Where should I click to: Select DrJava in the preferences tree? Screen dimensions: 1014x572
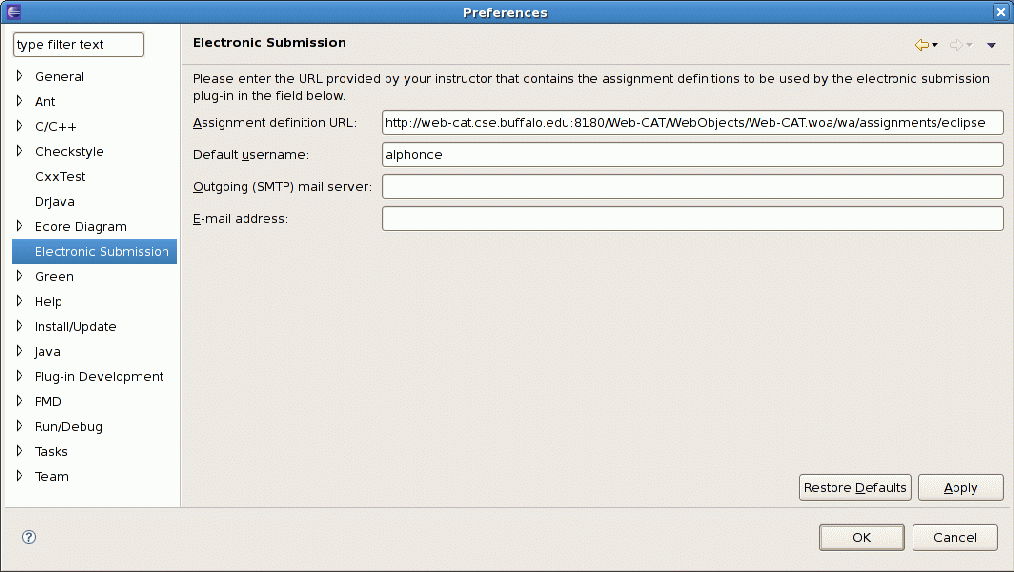click(55, 201)
